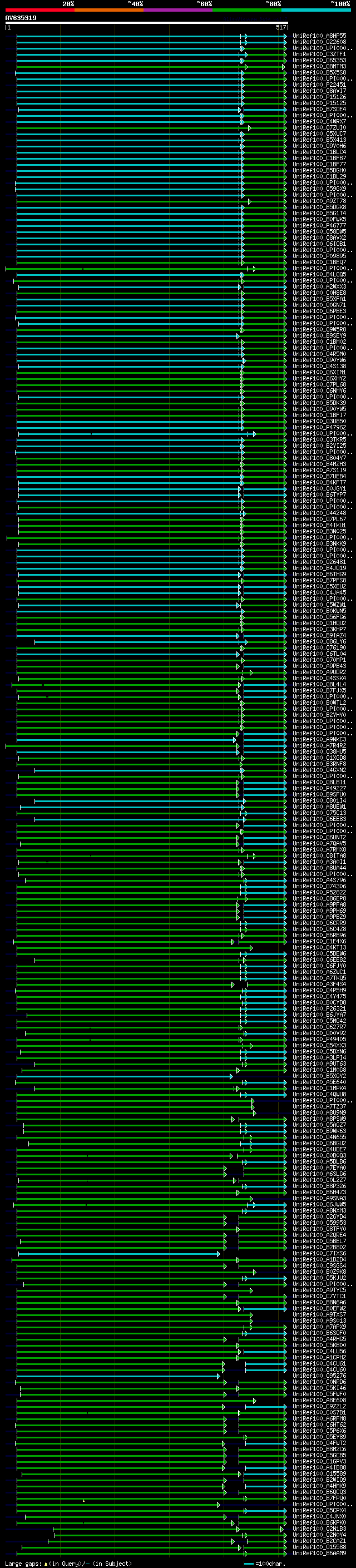Open hit UniRef100_Q8MTM3
356x1568 pixels.
click(x=319, y=66)
